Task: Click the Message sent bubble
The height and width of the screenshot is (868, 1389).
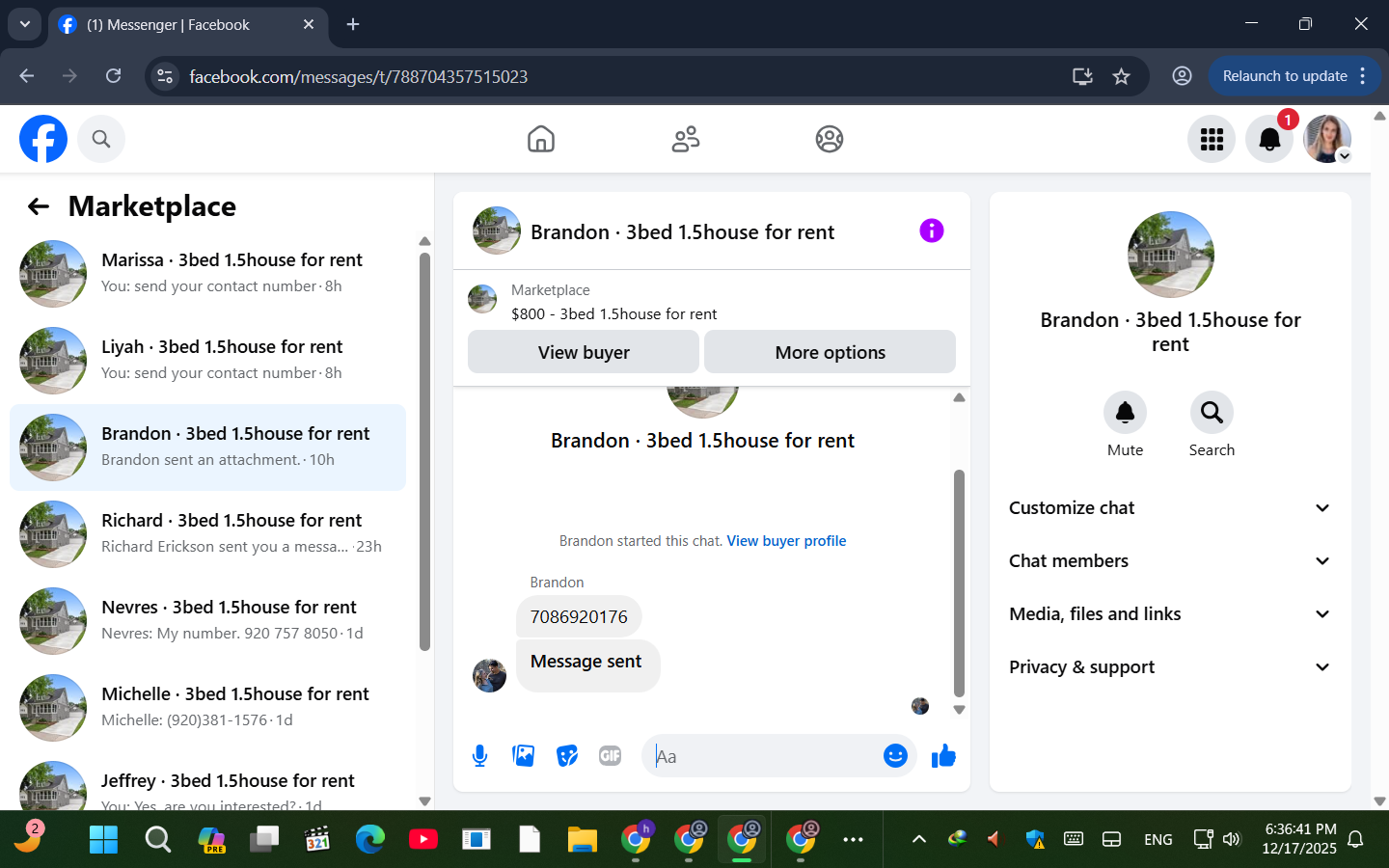Action: (587, 665)
